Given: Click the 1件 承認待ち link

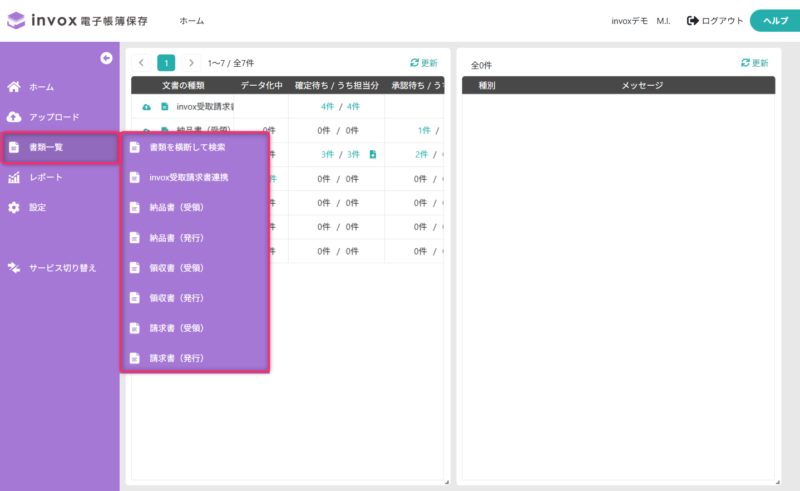Looking at the screenshot, I should point(424,130).
